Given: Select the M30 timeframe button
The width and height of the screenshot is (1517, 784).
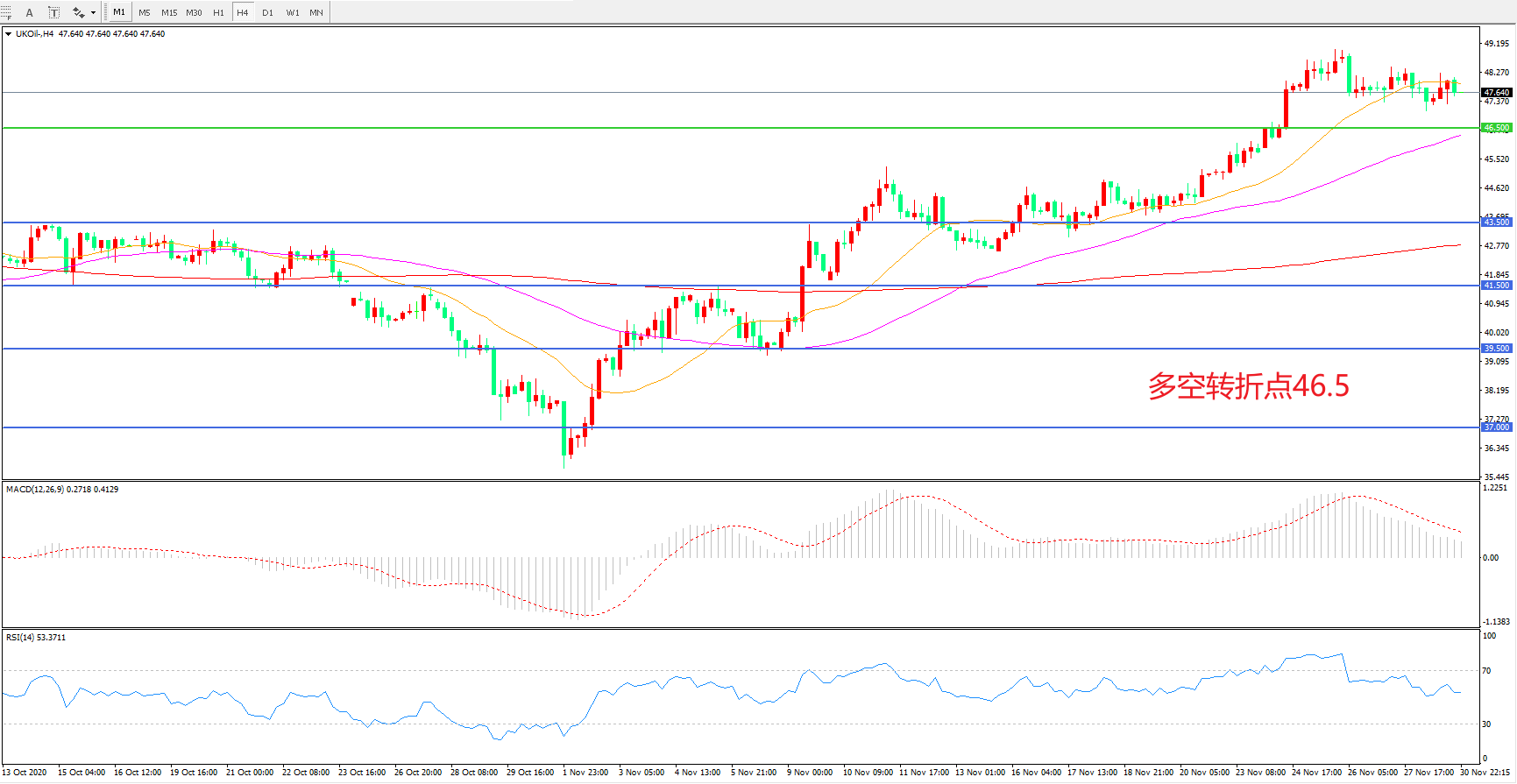Looking at the screenshot, I should [x=194, y=12].
